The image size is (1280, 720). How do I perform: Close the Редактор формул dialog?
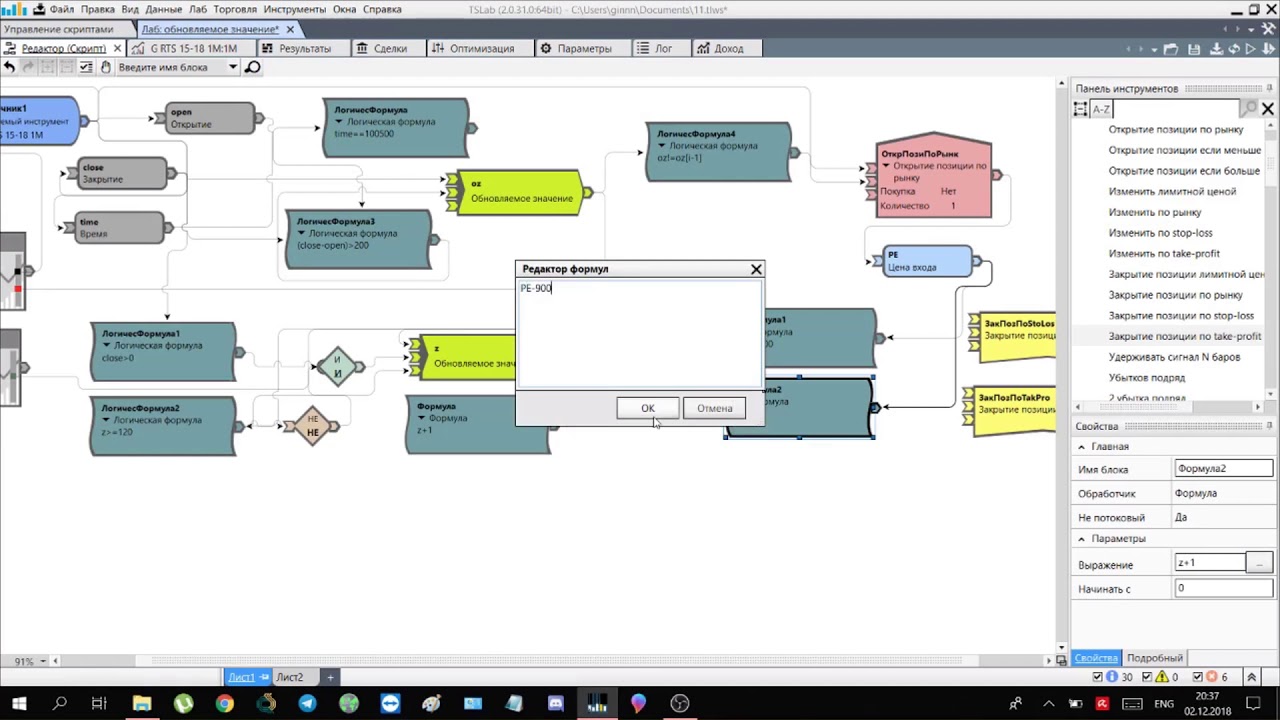pos(757,269)
